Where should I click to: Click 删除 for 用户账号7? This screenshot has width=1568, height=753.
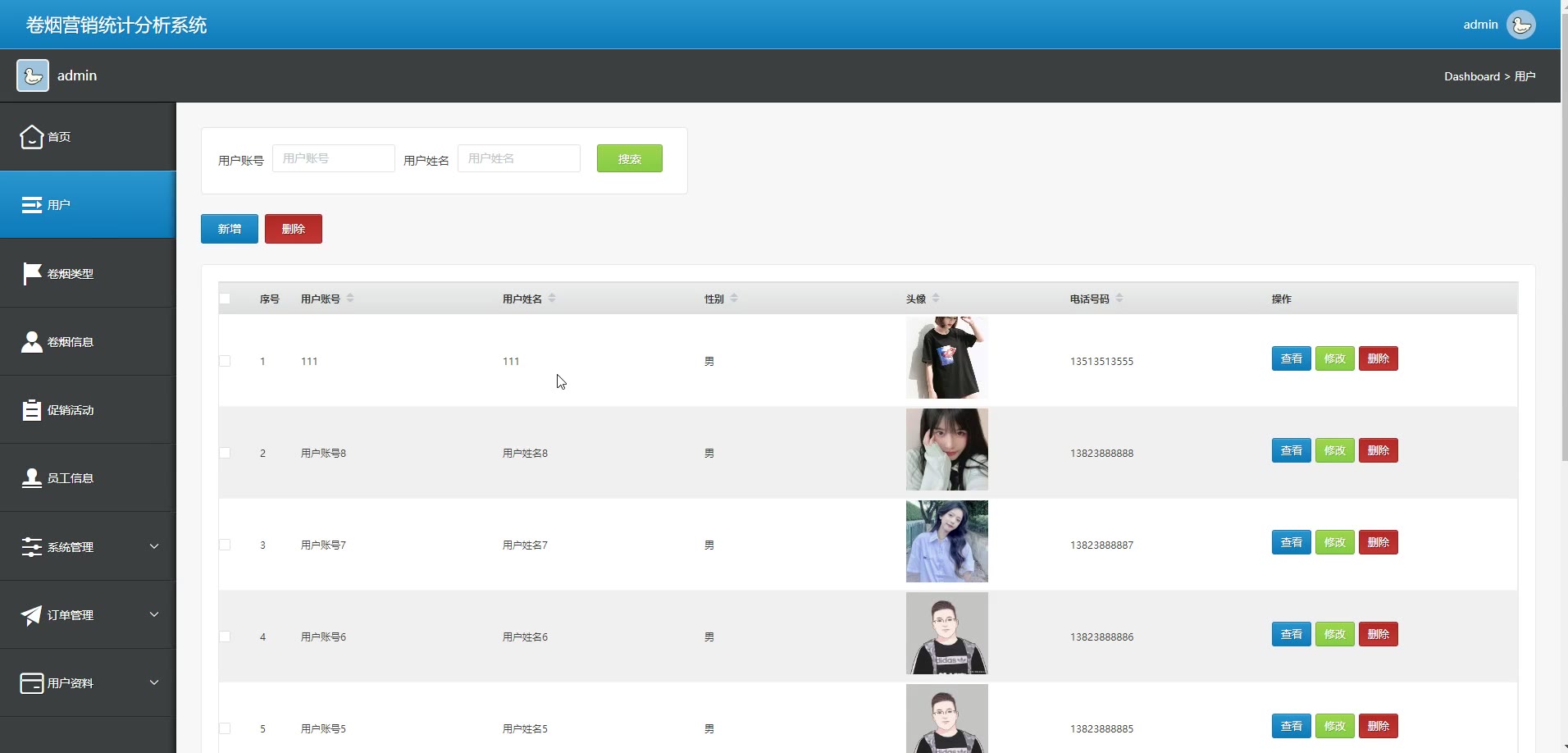pos(1379,542)
